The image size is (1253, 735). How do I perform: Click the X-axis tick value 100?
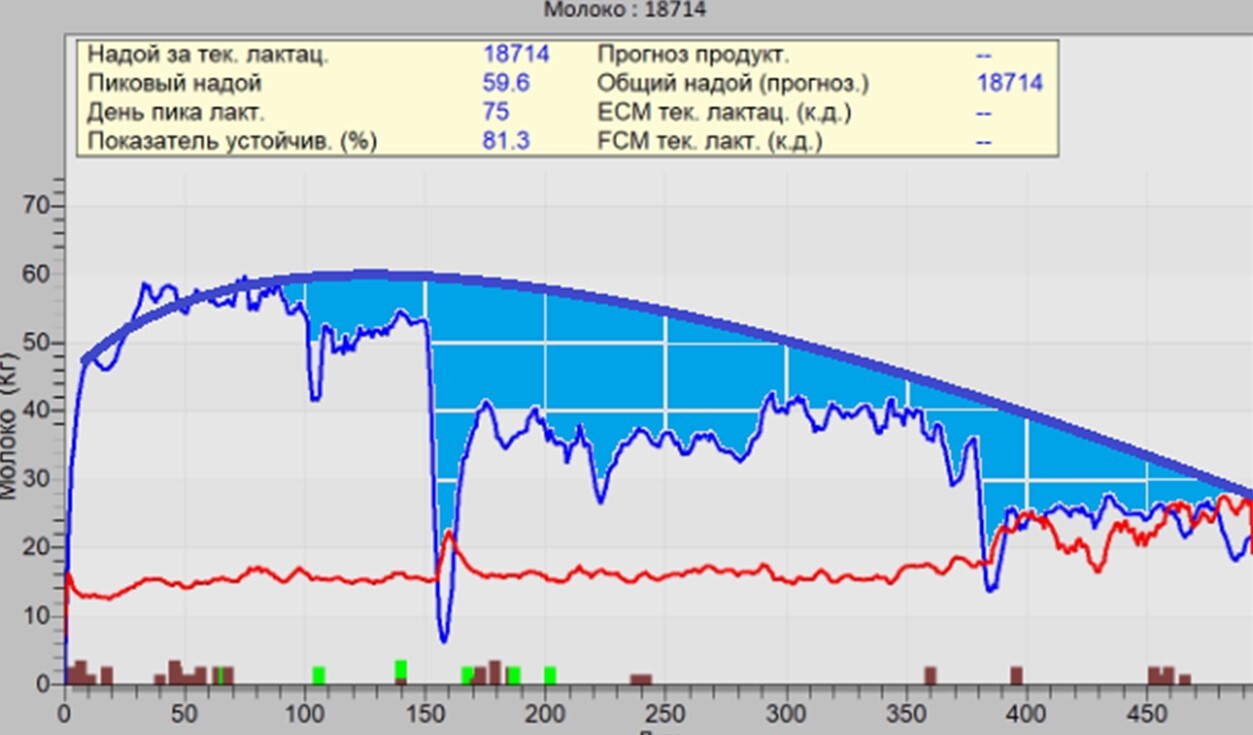pos(304,715)
